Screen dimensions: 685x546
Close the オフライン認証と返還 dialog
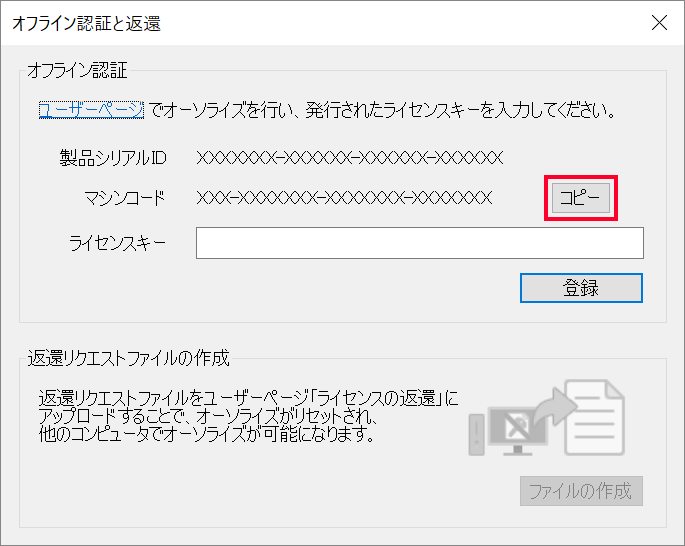click(x=659, y=22)
